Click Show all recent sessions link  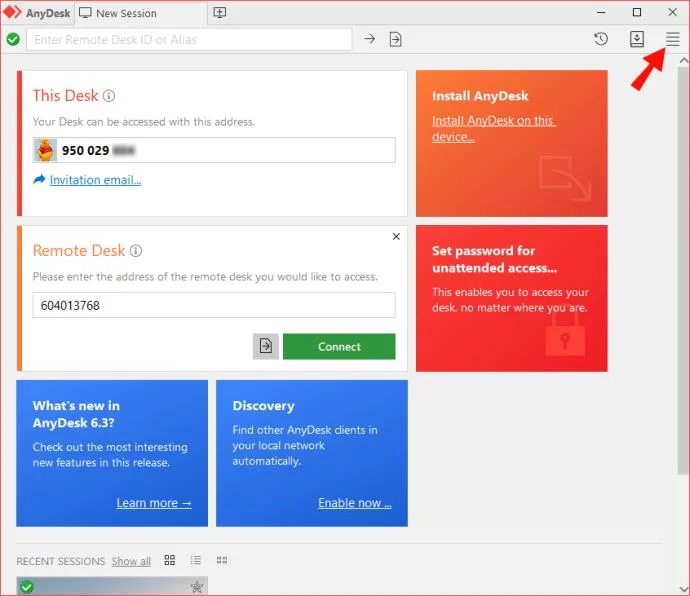coord(131,561)
